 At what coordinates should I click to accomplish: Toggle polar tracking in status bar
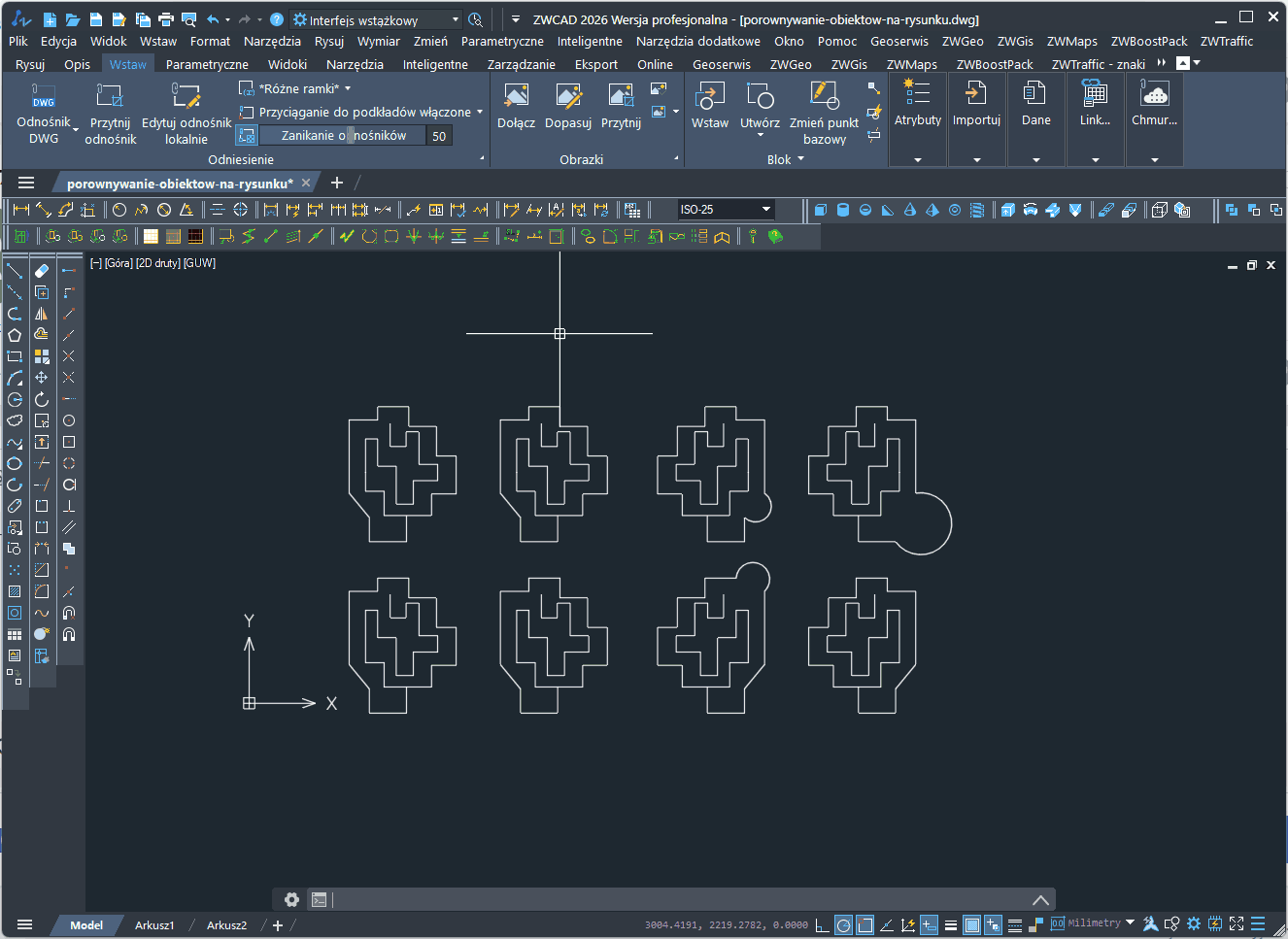843,925
